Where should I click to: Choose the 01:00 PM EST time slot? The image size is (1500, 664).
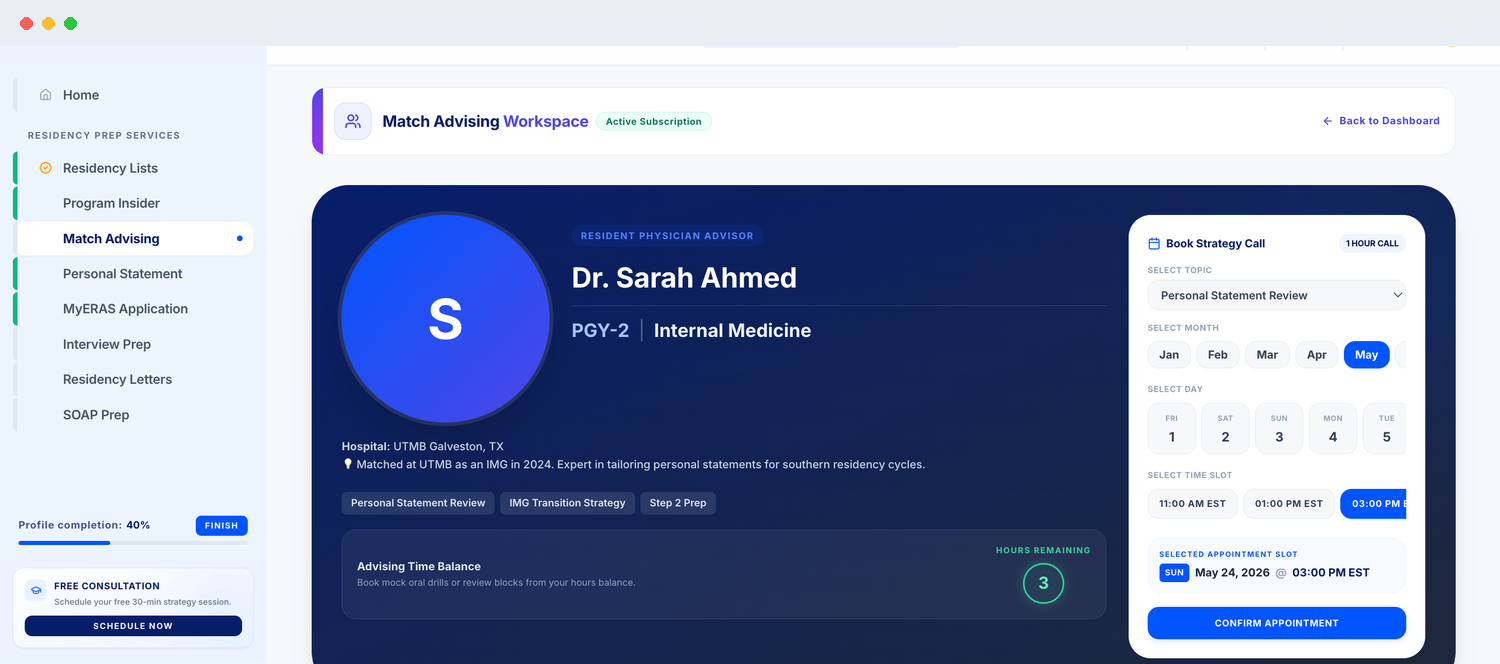[1288, 504]
